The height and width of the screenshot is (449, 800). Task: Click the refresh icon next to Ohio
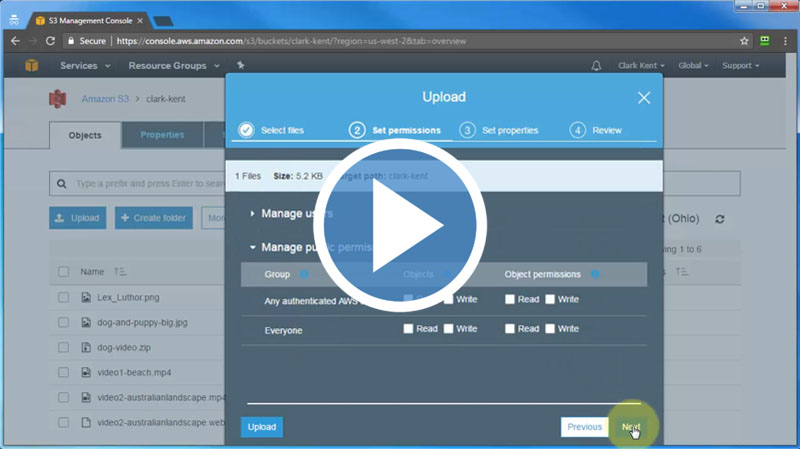click(719, 219)
